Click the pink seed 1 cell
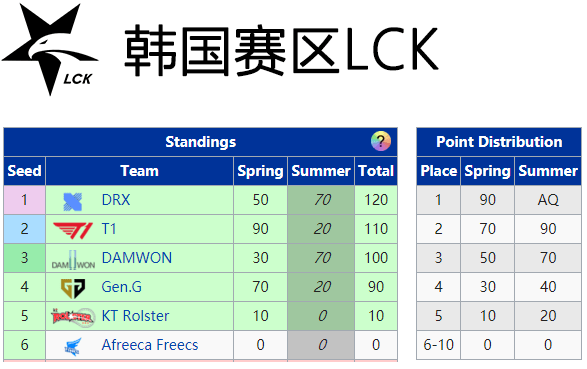Image resolution: width=587 pixels, height=369 pixels. pyautogui.click(x=24, y=200)
